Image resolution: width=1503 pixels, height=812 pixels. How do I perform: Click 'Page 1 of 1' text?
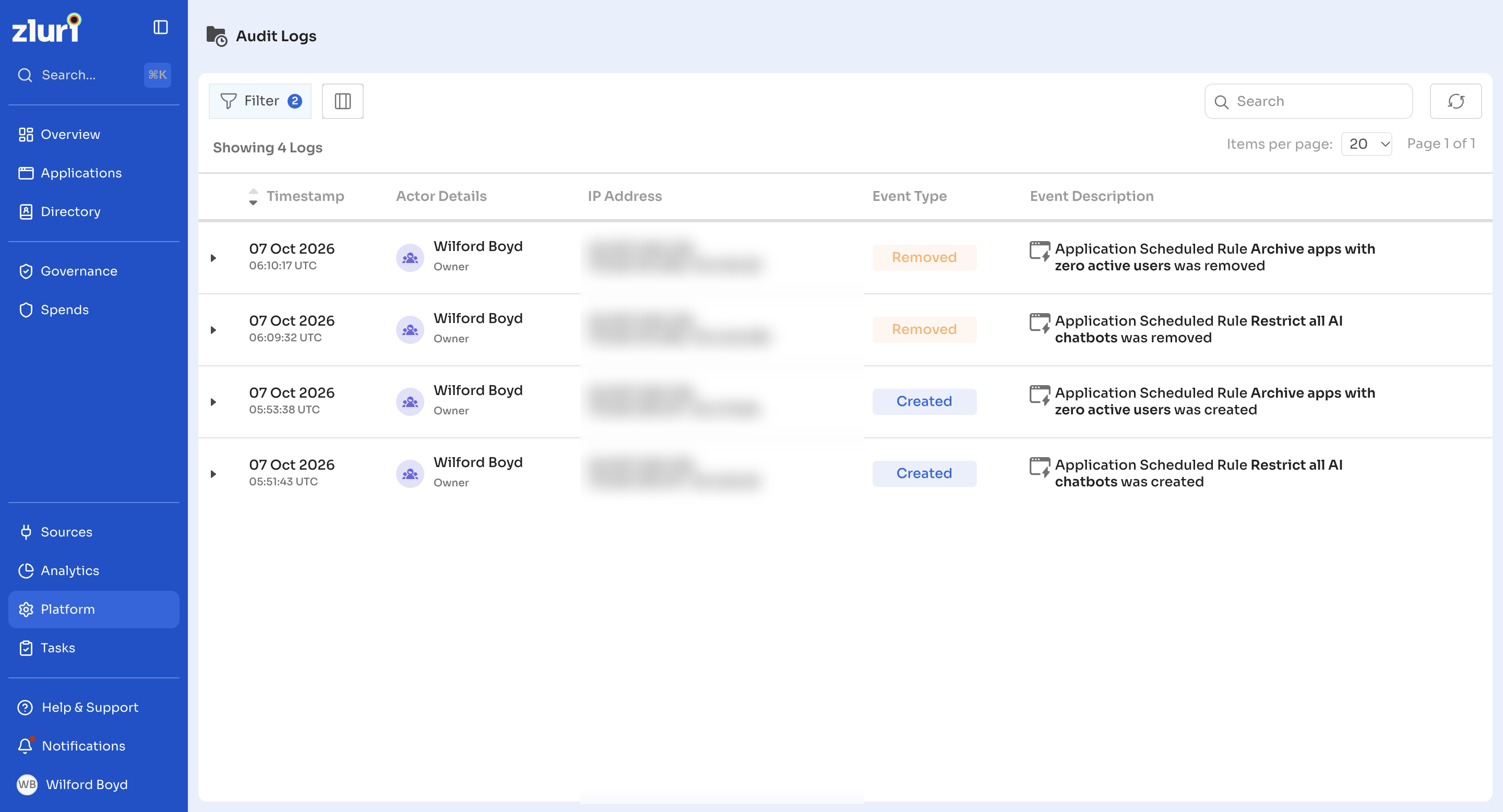click(x=1440, y=144)
